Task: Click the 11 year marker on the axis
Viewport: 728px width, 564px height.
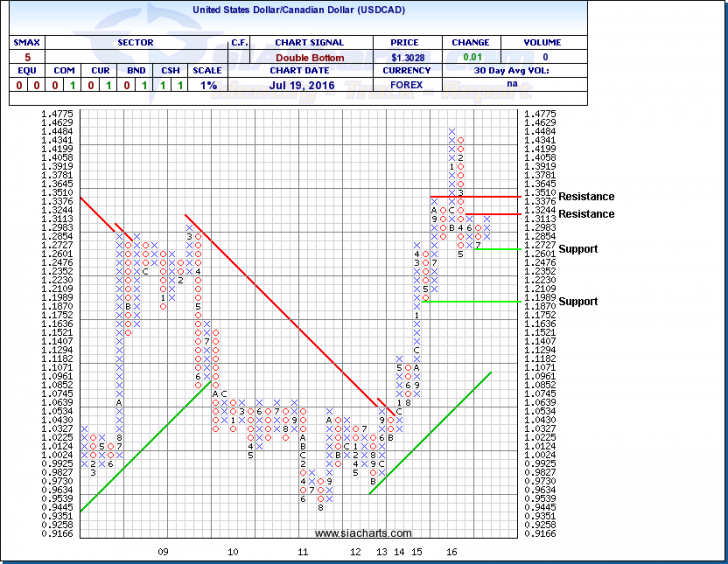Action: pyautogui.click(x=302, y=552)
